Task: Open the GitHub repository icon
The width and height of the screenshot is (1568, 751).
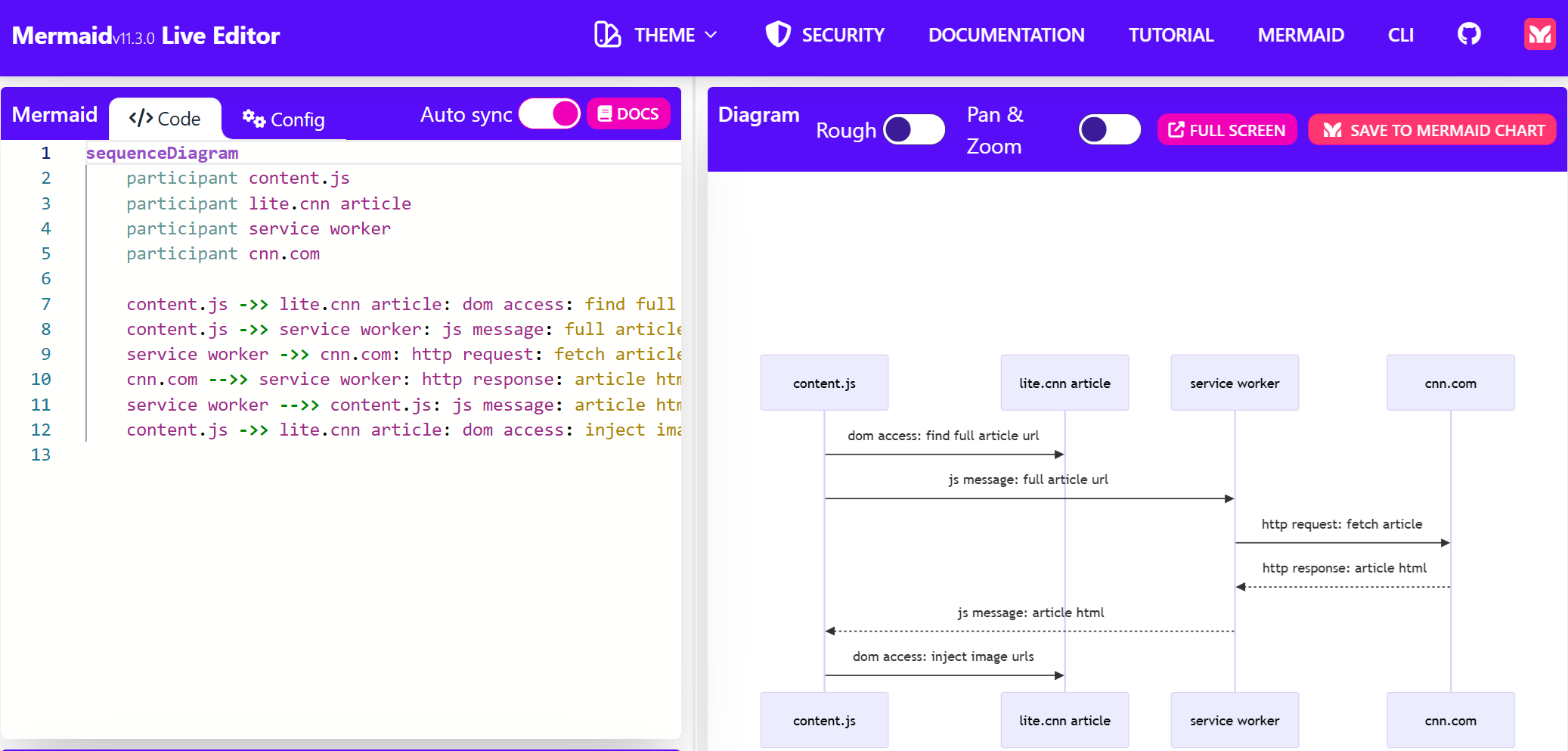Action: click(x=1468, y=35)
